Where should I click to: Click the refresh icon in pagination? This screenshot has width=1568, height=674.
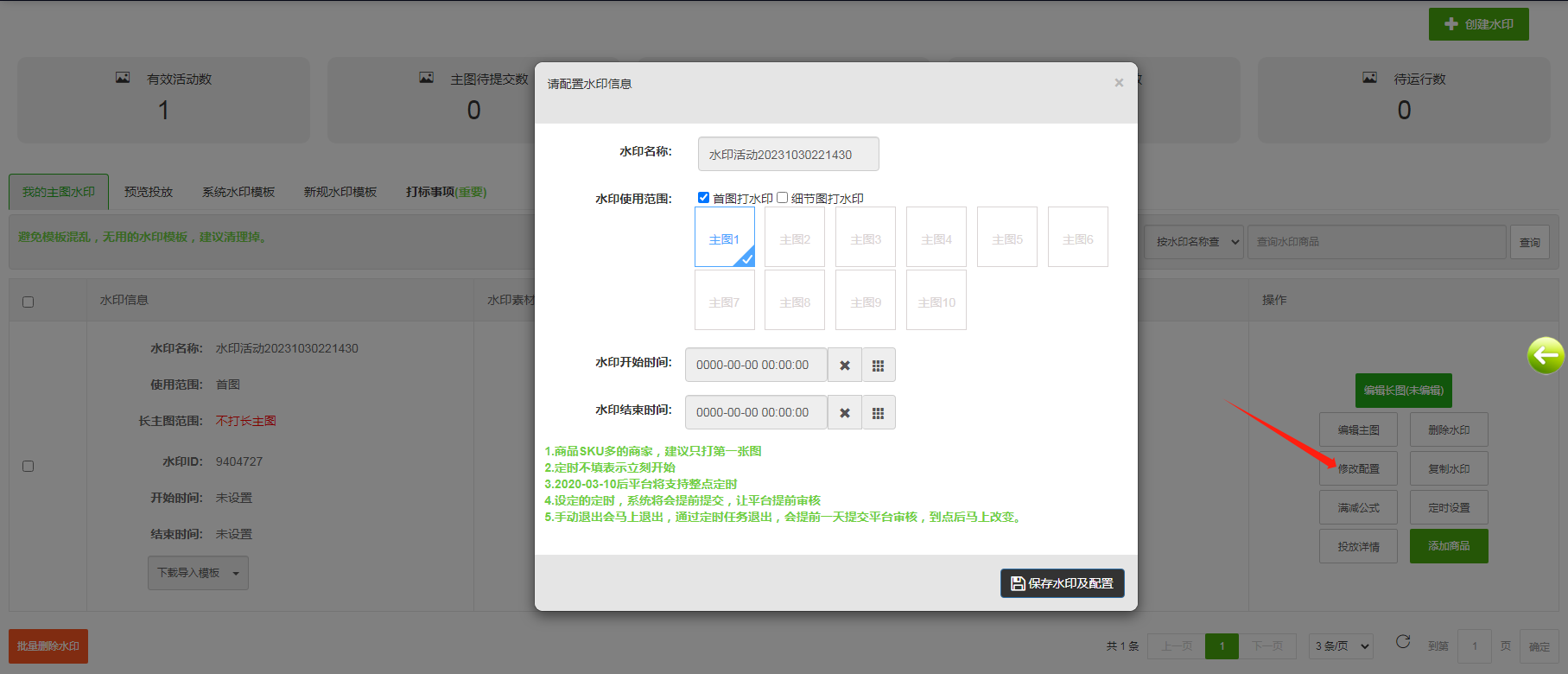(x=1403, y=641)
